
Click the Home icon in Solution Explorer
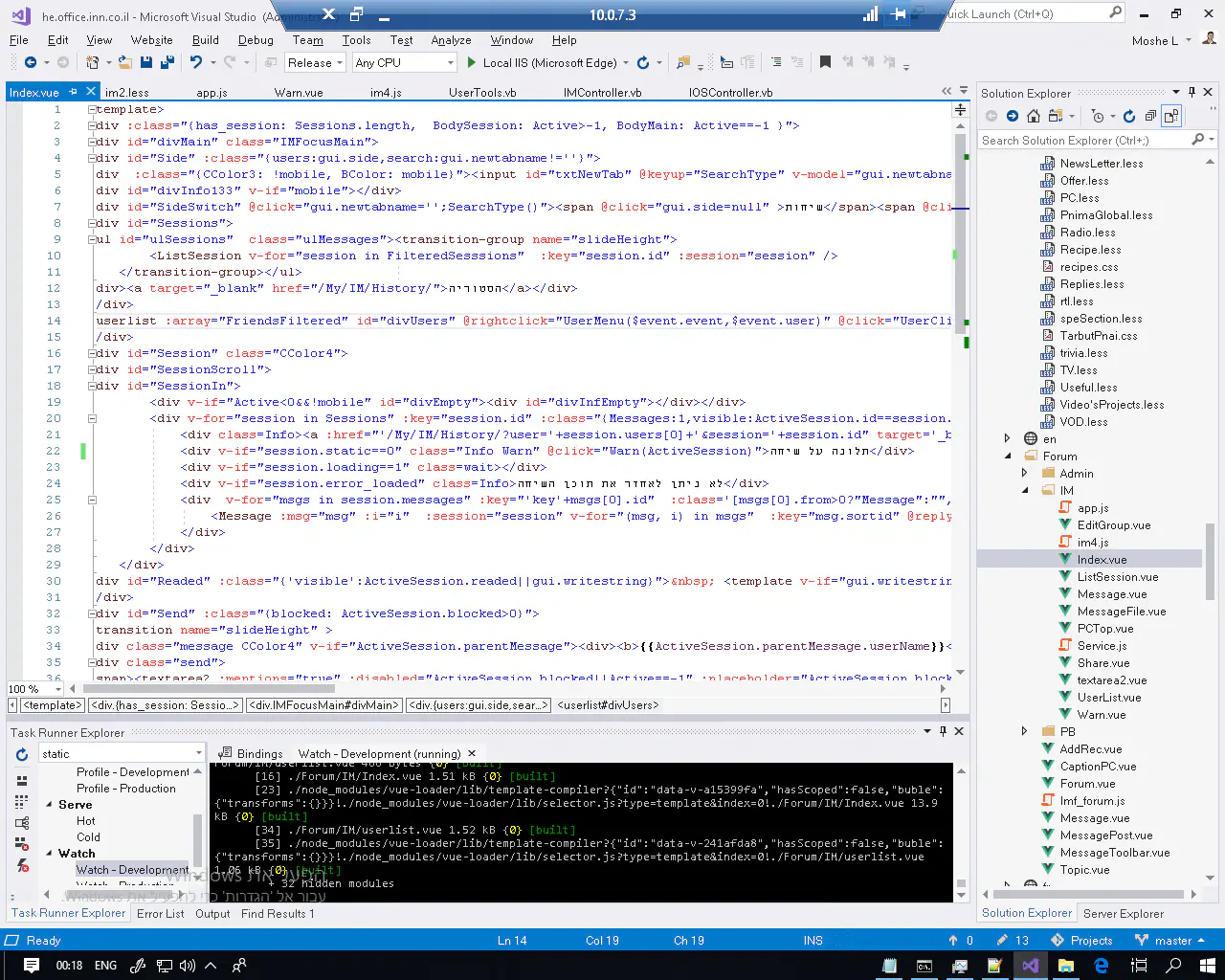point(1034,116)
